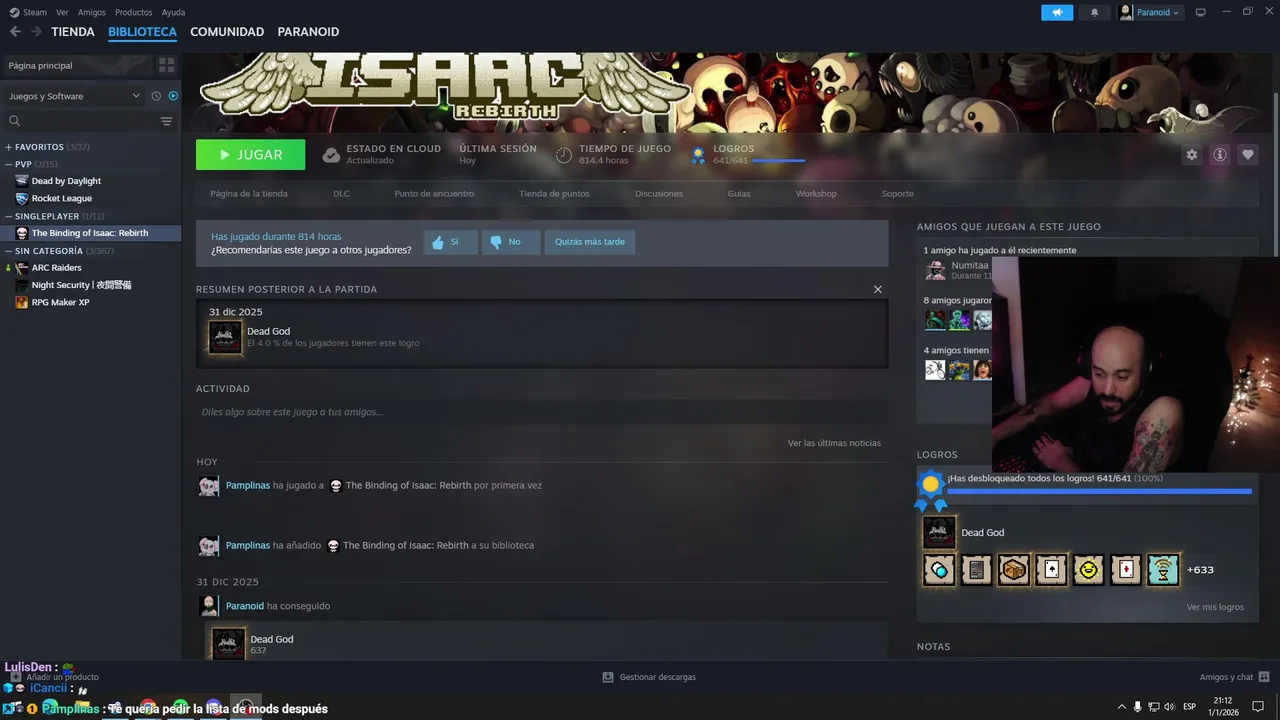The width and height of the screenshot is (1280, 720).
Task: Select Rocket League in library list
Action: pos(62,198)
